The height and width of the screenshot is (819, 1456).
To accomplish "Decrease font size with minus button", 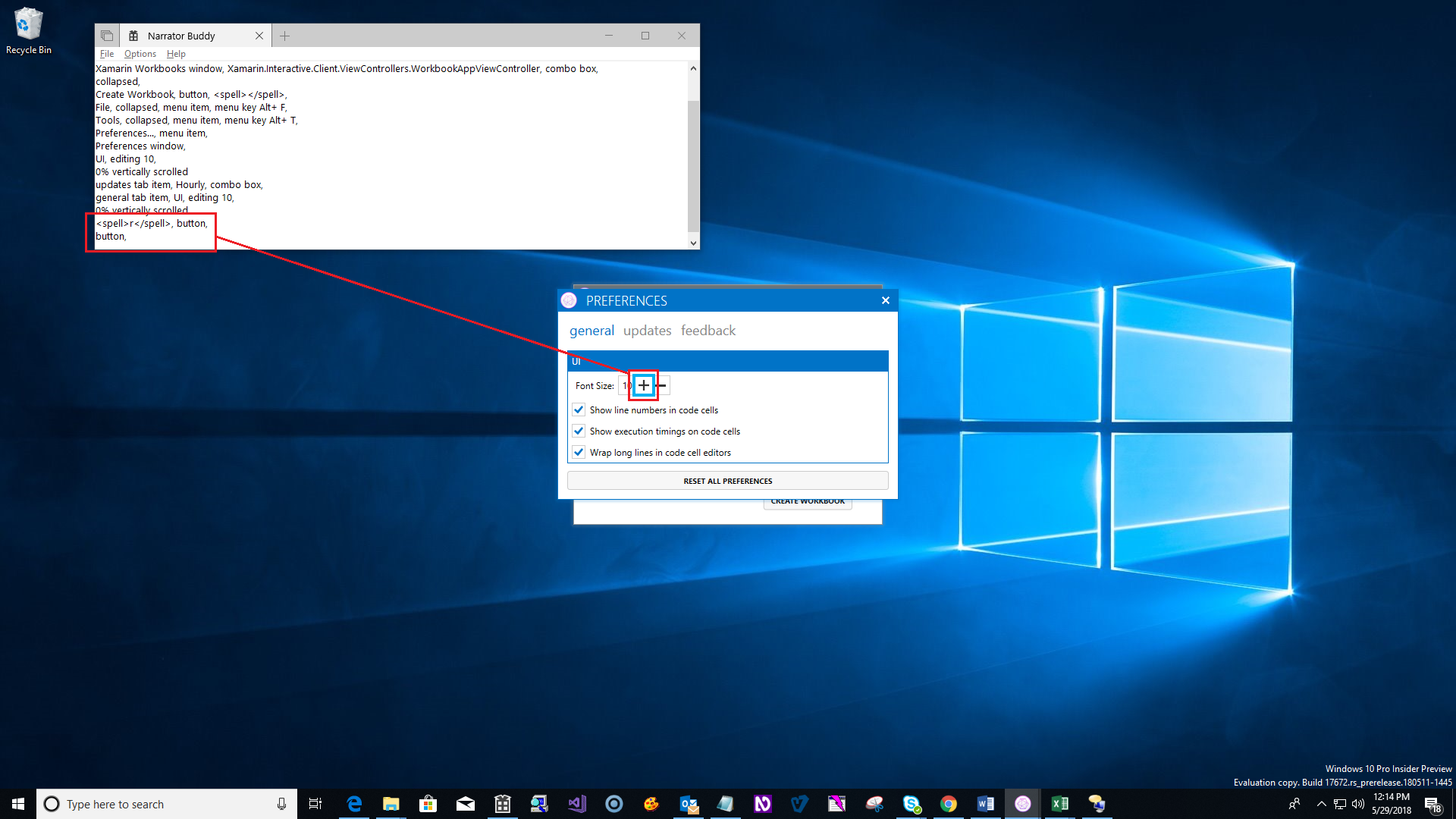I will tap(662, 385).
